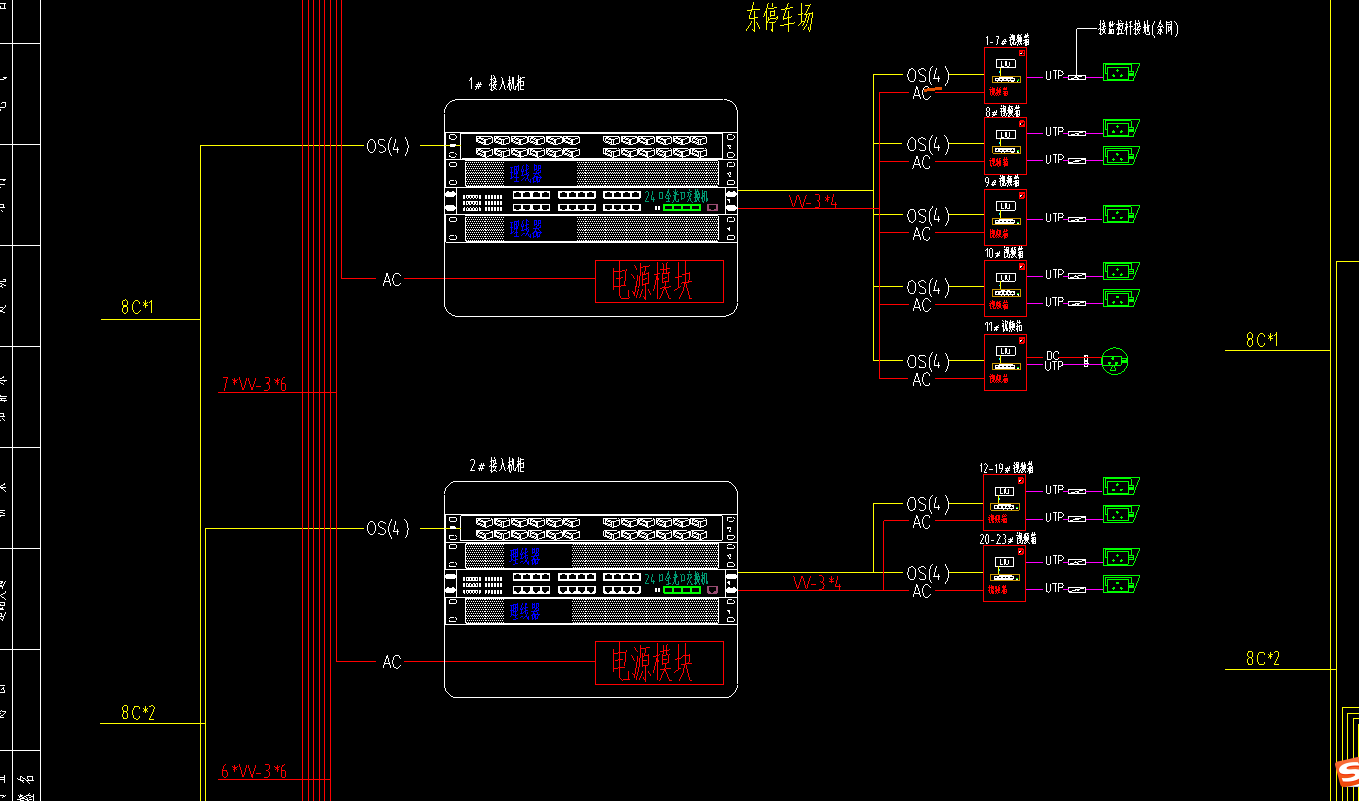1359x801 pixels.
Task: Click the VV-3*4 label from 2# cabinet switch
Action: click(818, 583)
